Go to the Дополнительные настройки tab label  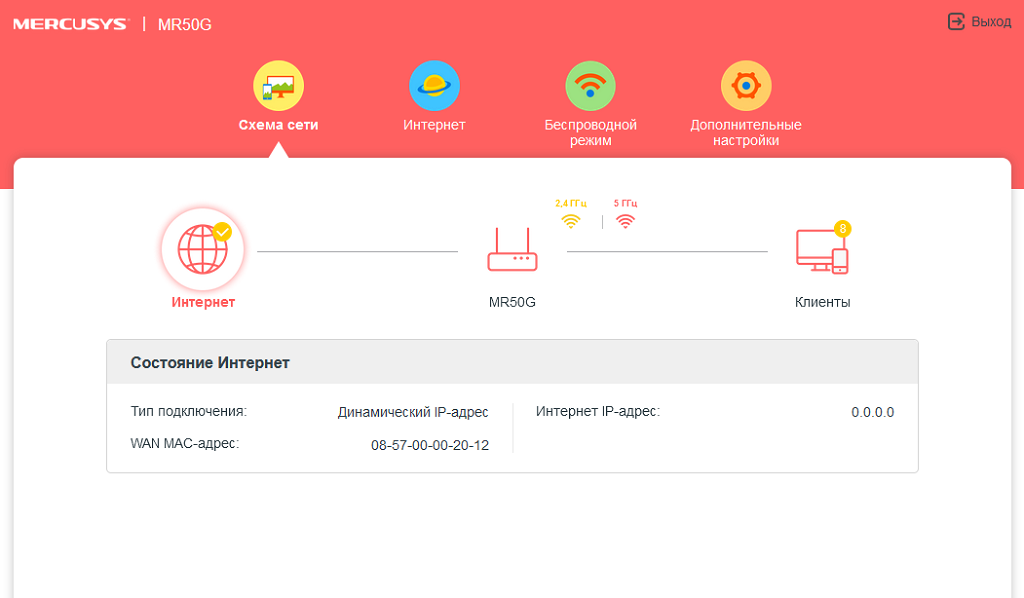(x=746, y=133)
